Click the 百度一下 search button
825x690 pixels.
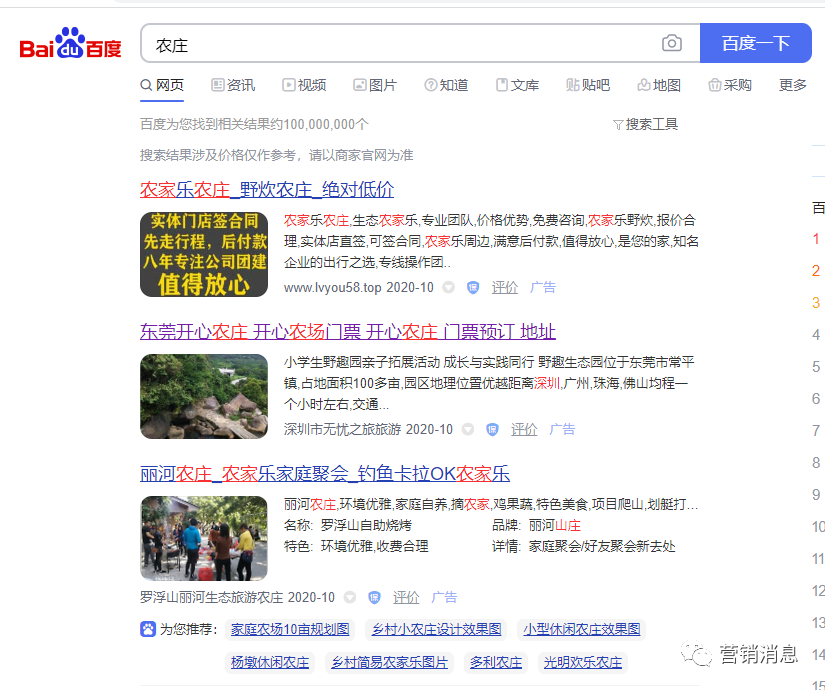pyautogui.click(x=756, y=43)
